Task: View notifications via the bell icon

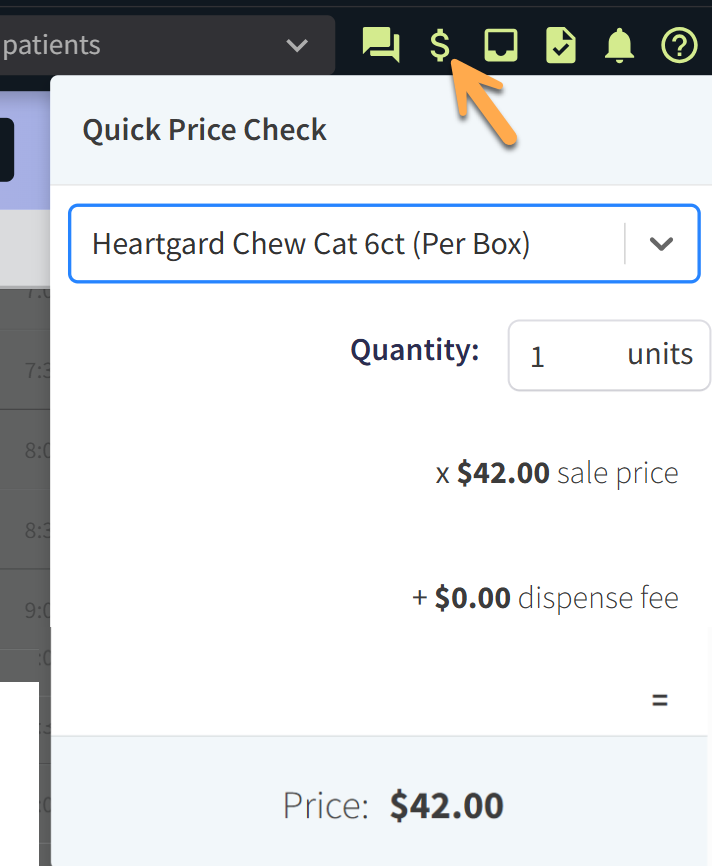Action: 620,45
